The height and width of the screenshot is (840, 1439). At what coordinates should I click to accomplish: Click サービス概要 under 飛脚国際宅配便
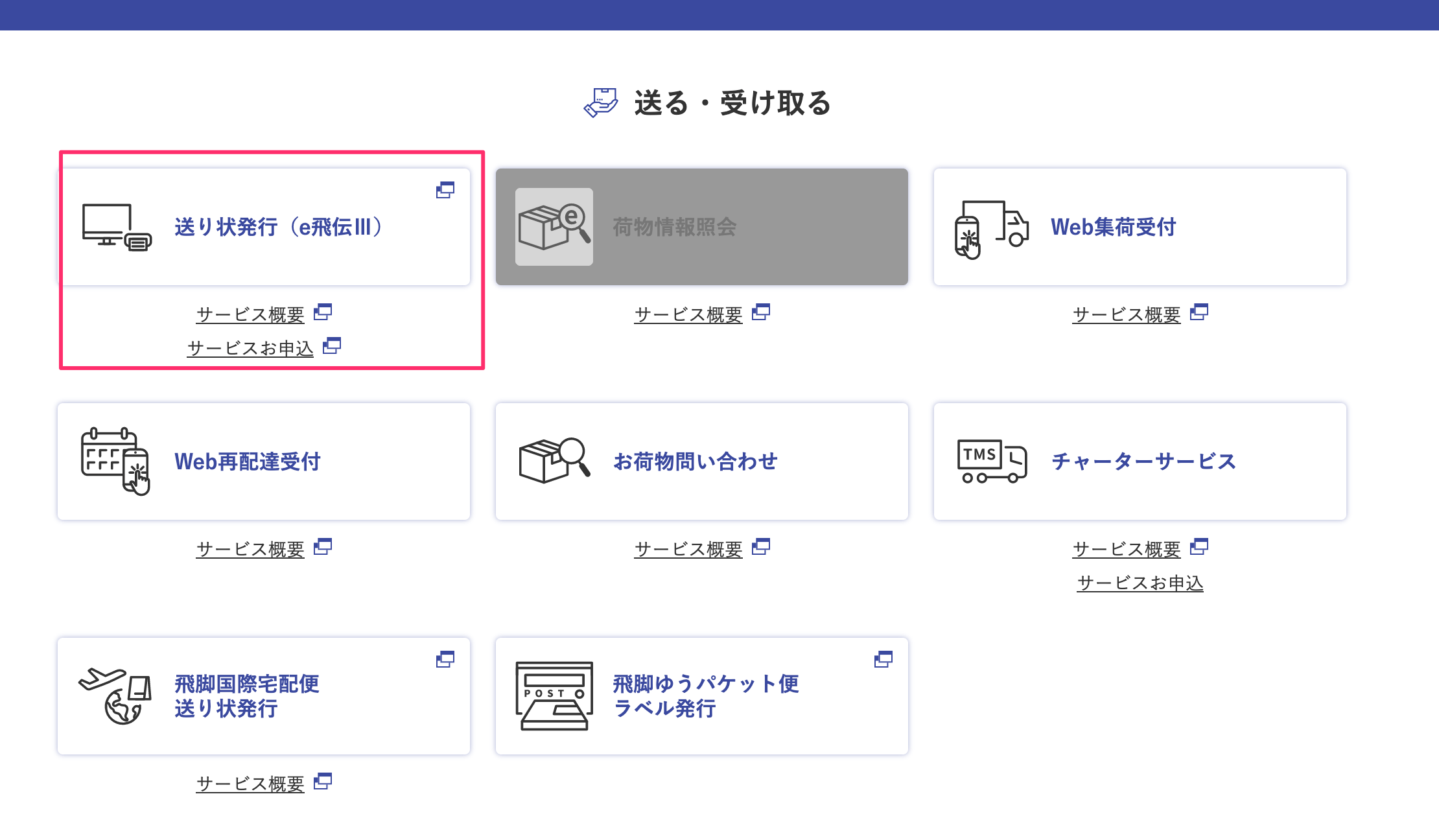tap(250, 784)
